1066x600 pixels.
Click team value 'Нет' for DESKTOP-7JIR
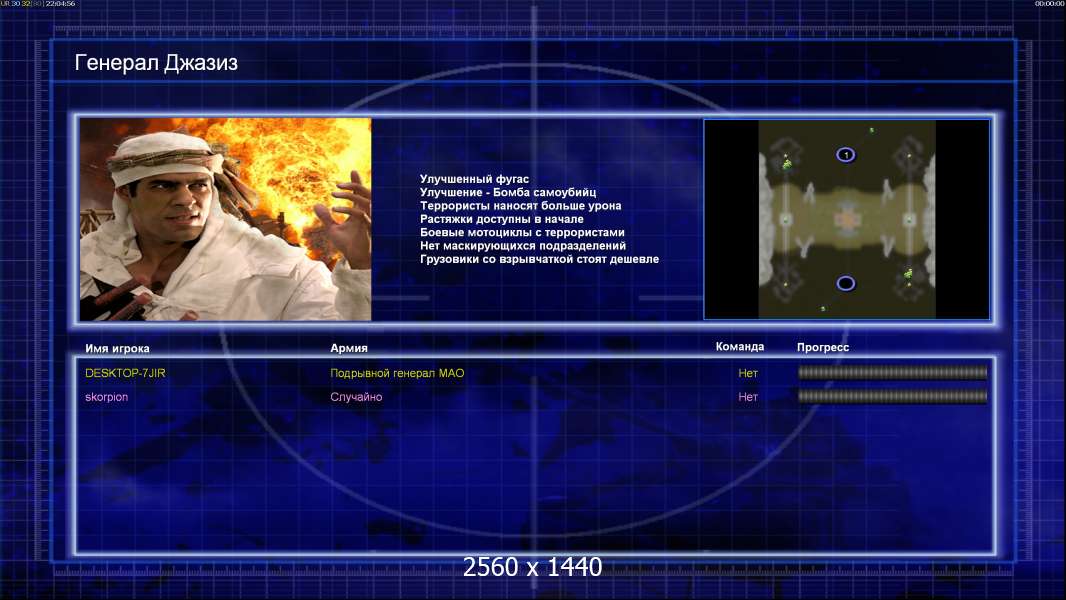(748, 373)
